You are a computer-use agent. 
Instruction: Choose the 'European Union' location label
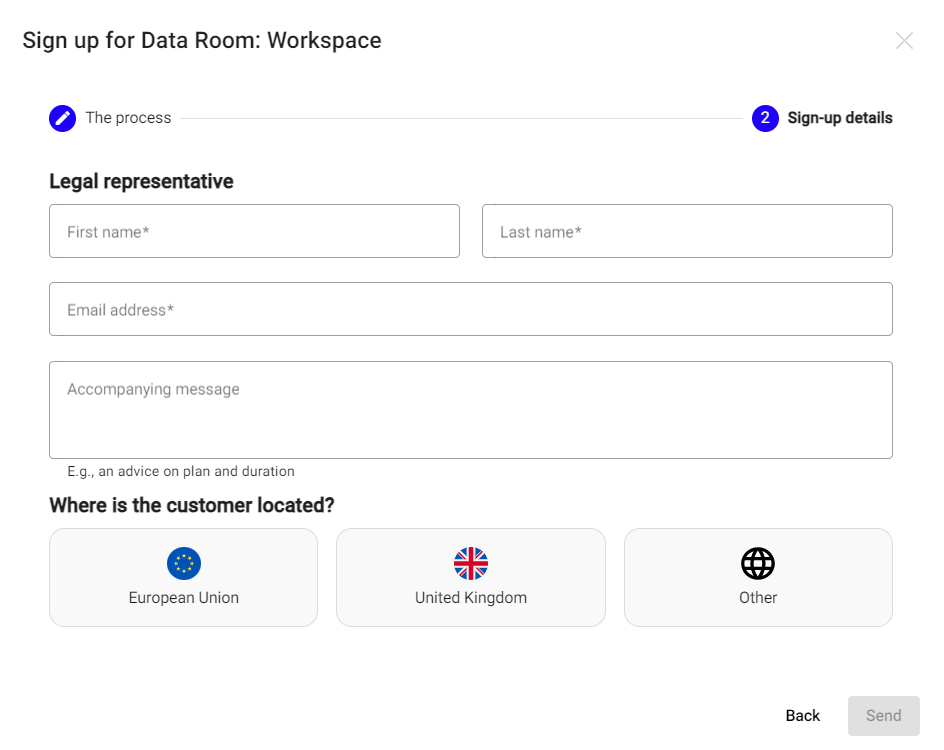(183, 598)
